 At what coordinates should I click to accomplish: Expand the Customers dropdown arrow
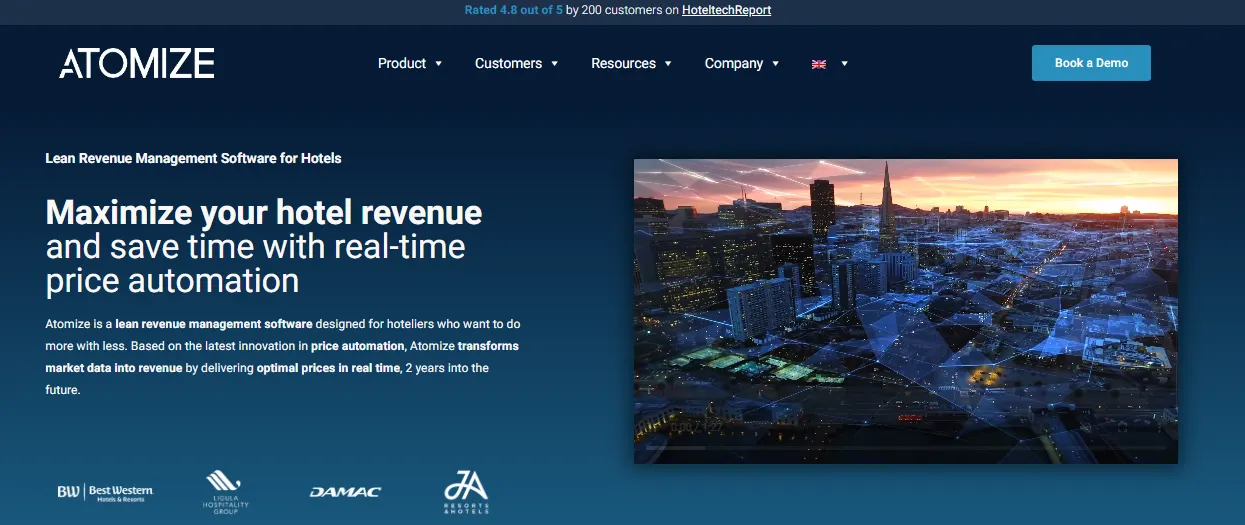click(554, 64)
